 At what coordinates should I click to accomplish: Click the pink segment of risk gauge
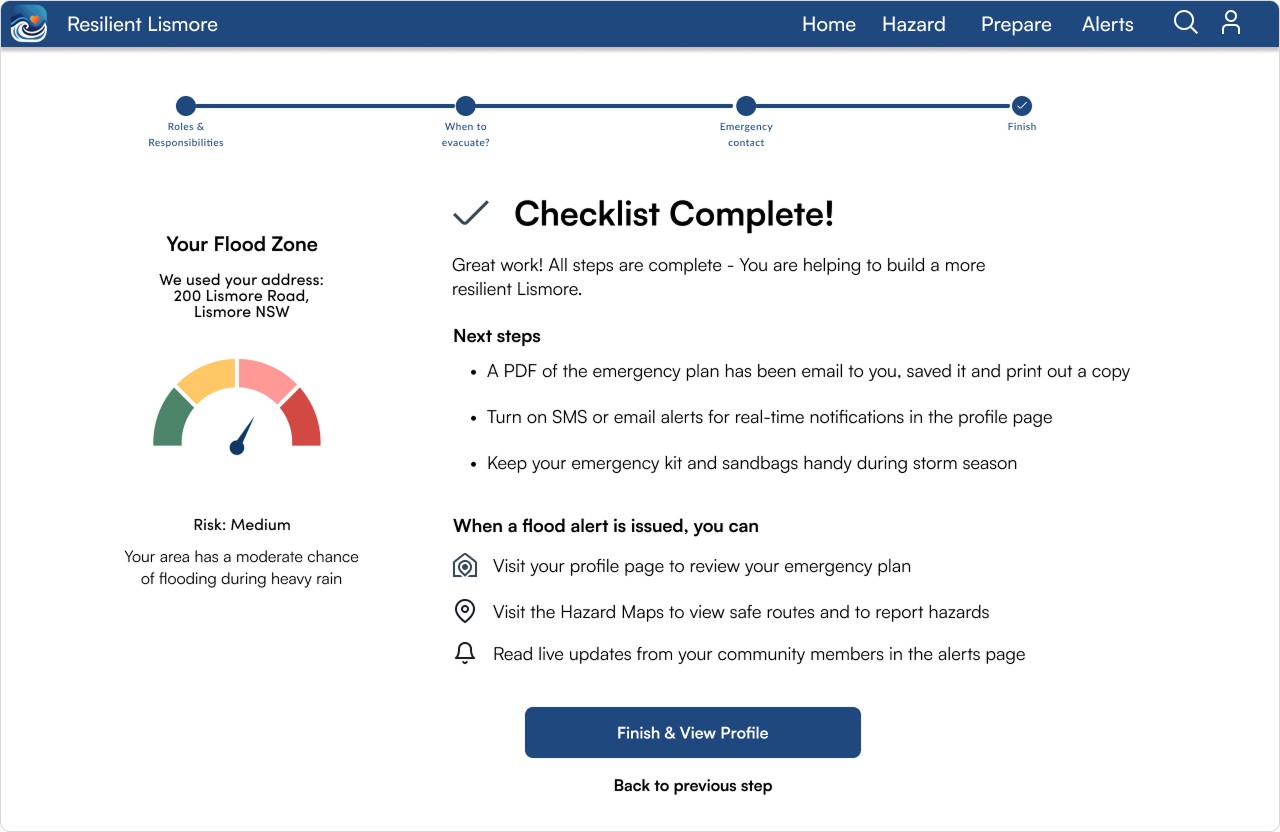pyautogui.click(x=266, y=379)
